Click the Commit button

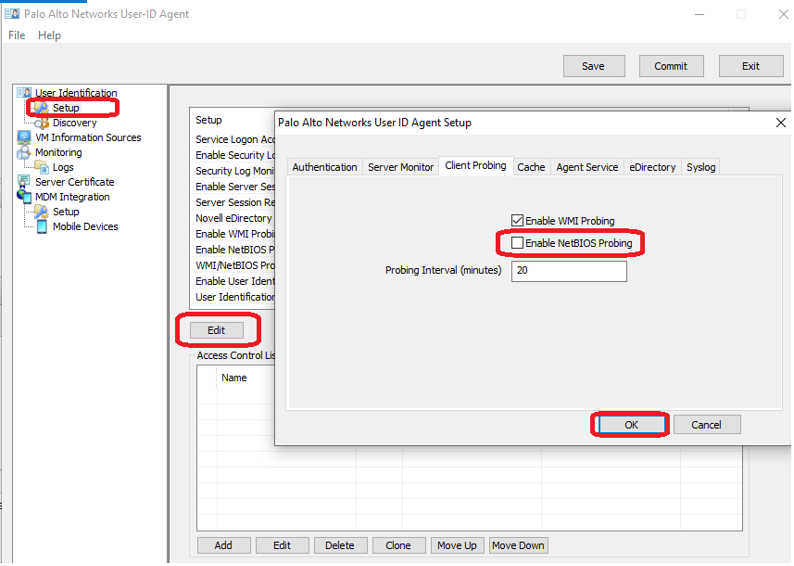coord(671,66)
